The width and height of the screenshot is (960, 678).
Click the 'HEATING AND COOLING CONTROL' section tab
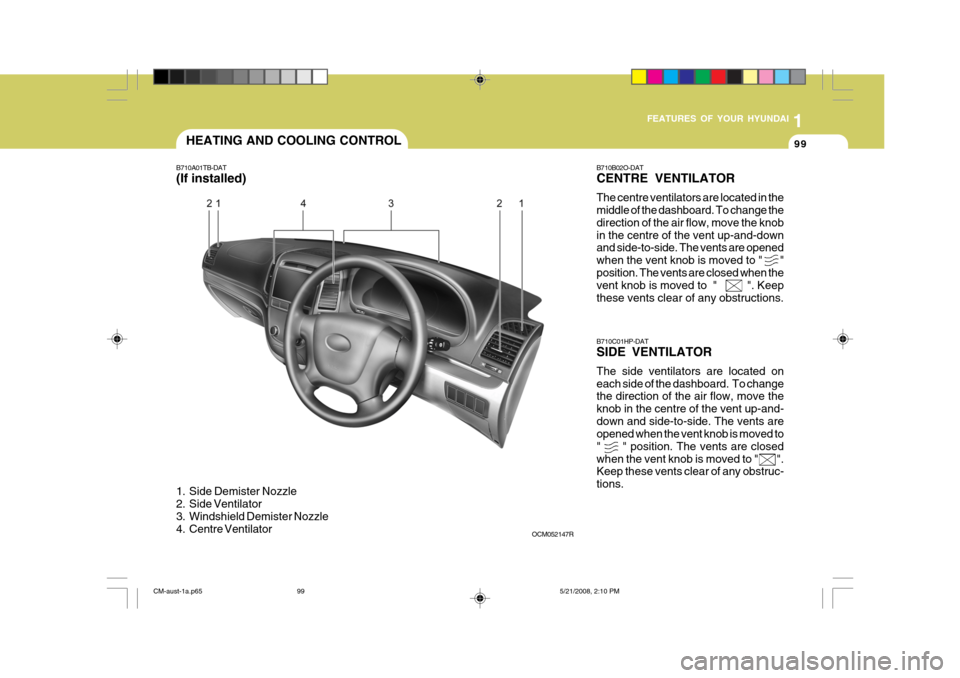[293, 140]
